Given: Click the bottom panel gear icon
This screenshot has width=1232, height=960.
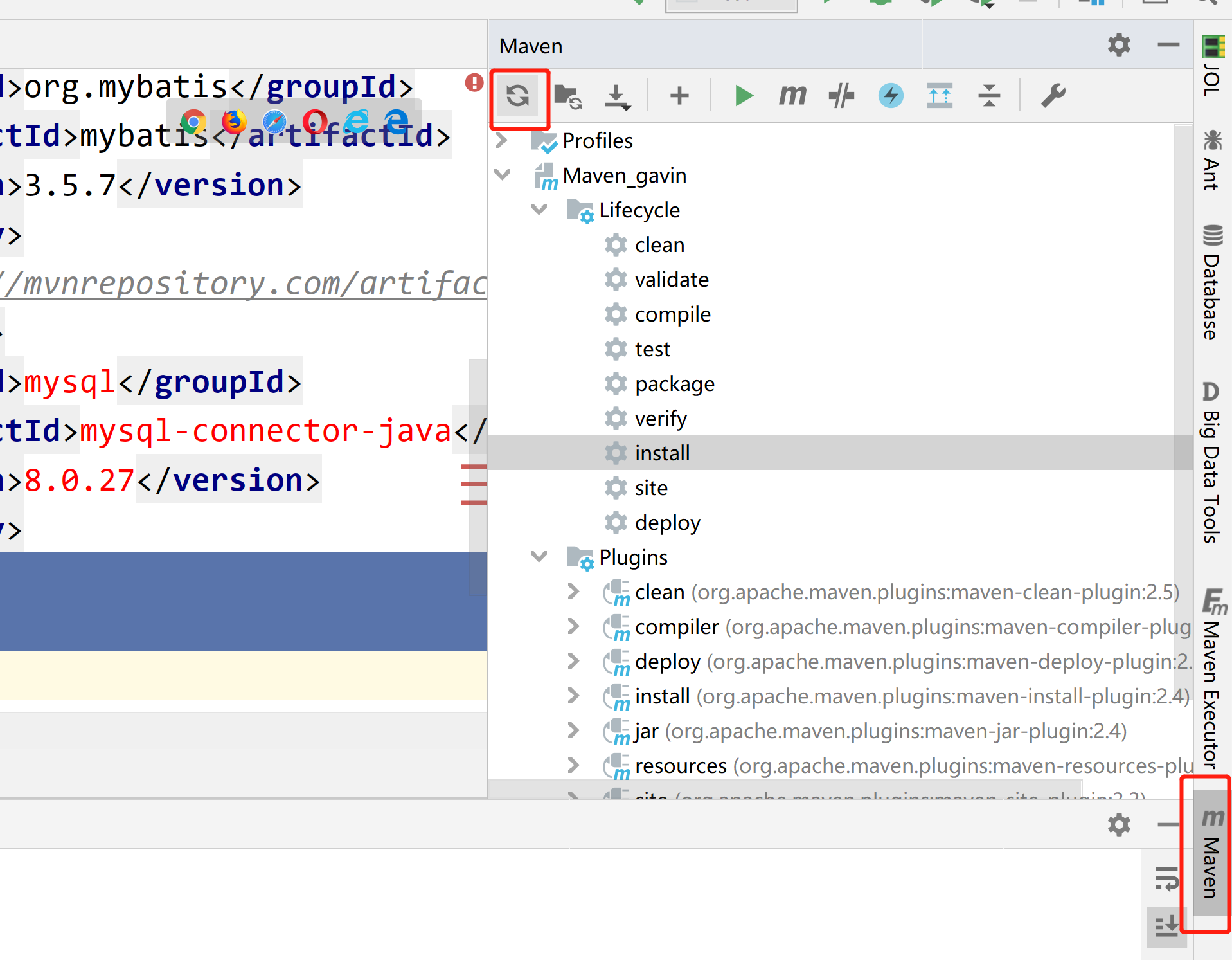Looking at the screenshot, I should 1119,824.
